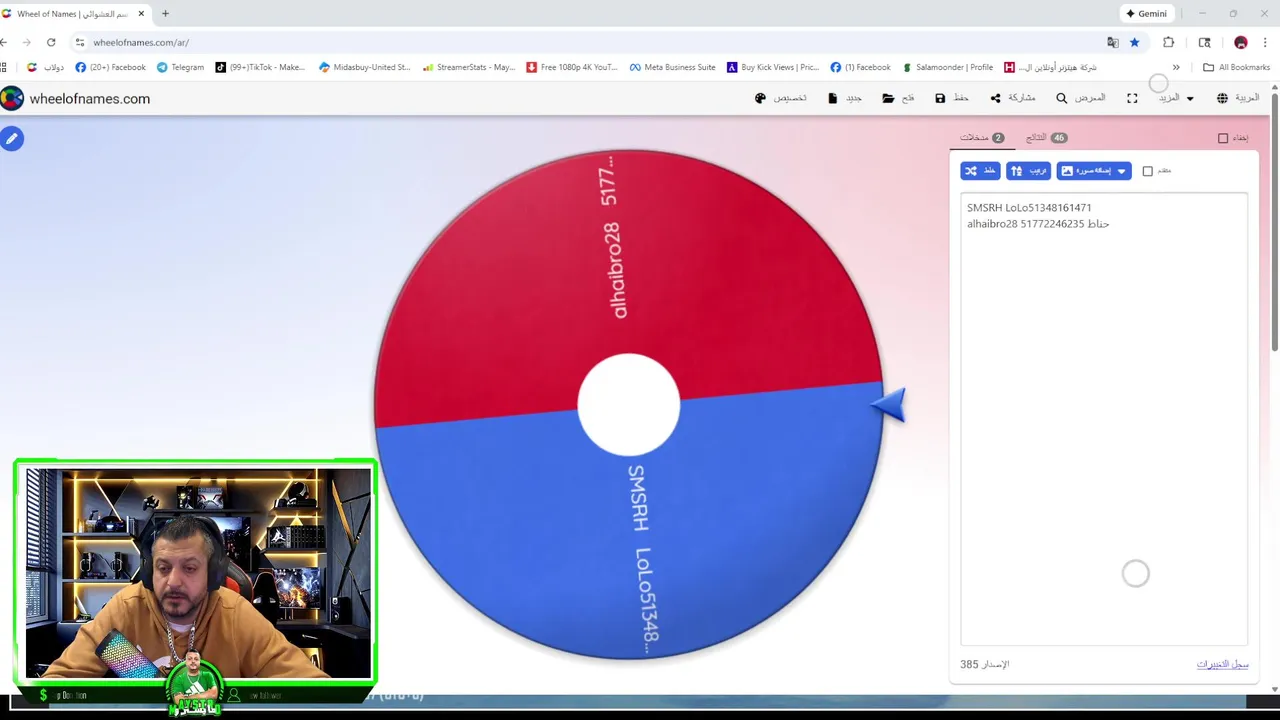
Task: Open the (20+) Facebook bookmark
Action: coord(111,67)
